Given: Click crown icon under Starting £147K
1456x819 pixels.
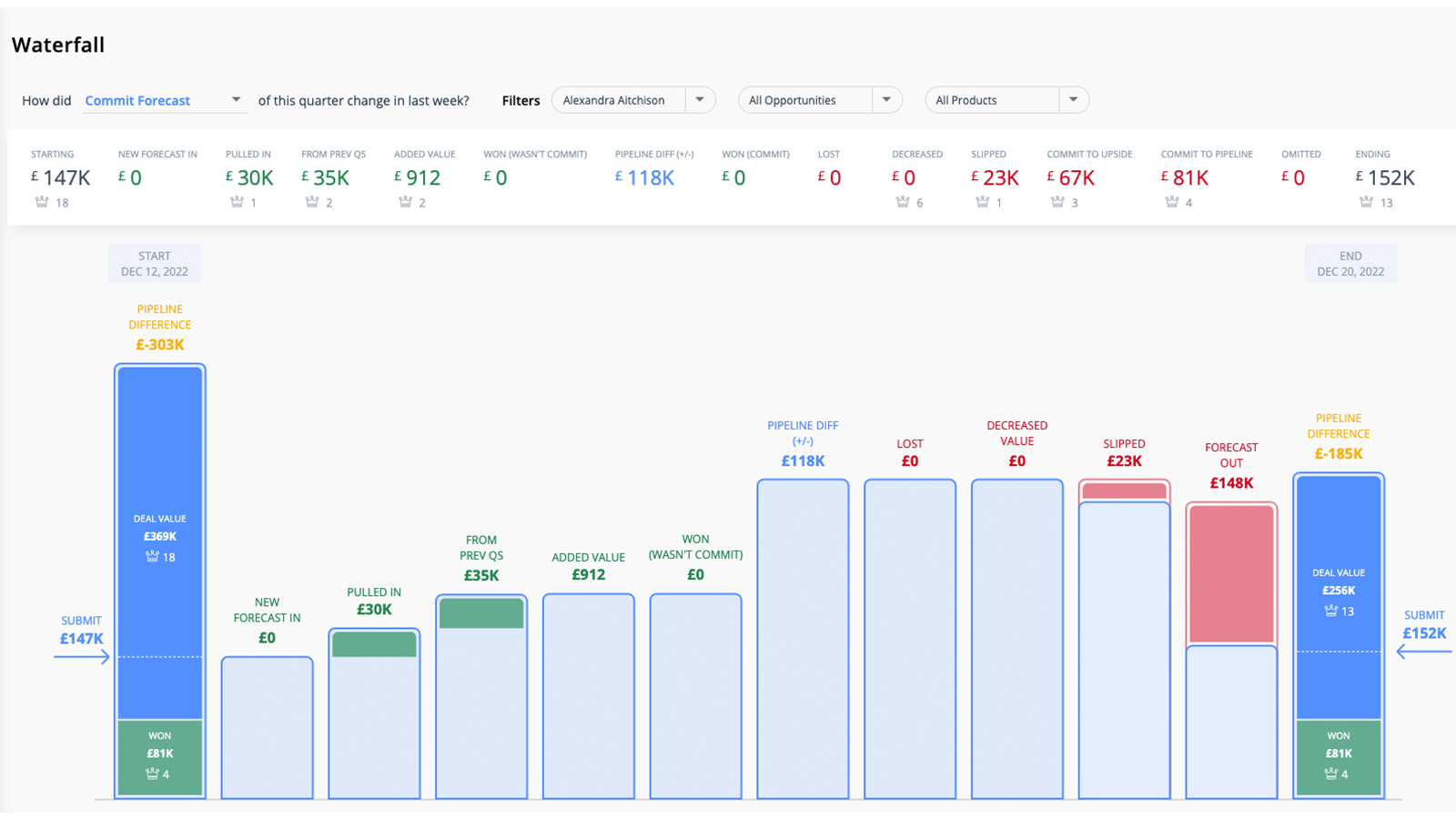Looking at the screenshot, I should coord(42,202).
